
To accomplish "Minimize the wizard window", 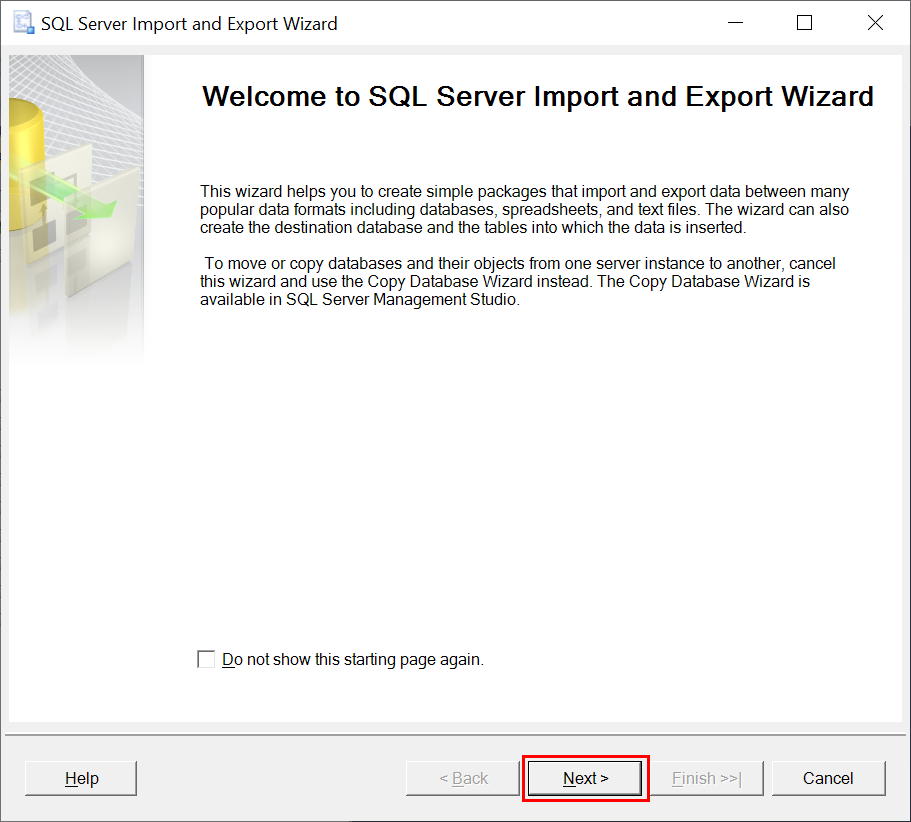I will pos(736,23).
